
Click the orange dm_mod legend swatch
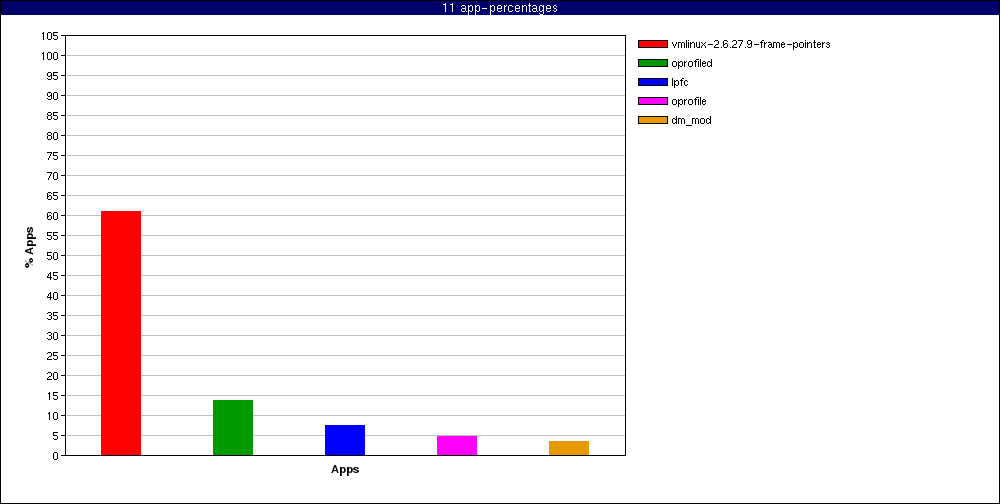pyautogui.click(x=652, y=120)
